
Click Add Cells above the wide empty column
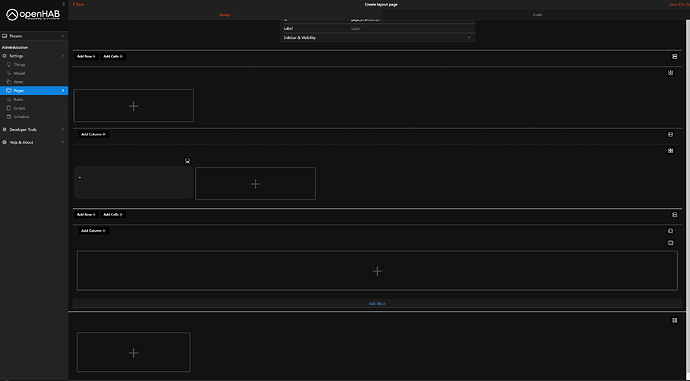click(113, 215)
